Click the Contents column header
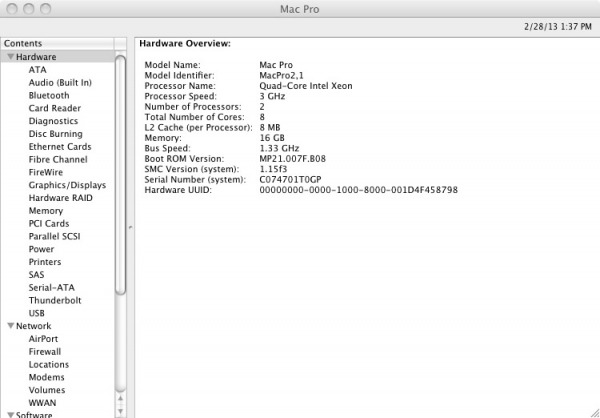This screenshot has width=600, height=418. pos(57,44)
